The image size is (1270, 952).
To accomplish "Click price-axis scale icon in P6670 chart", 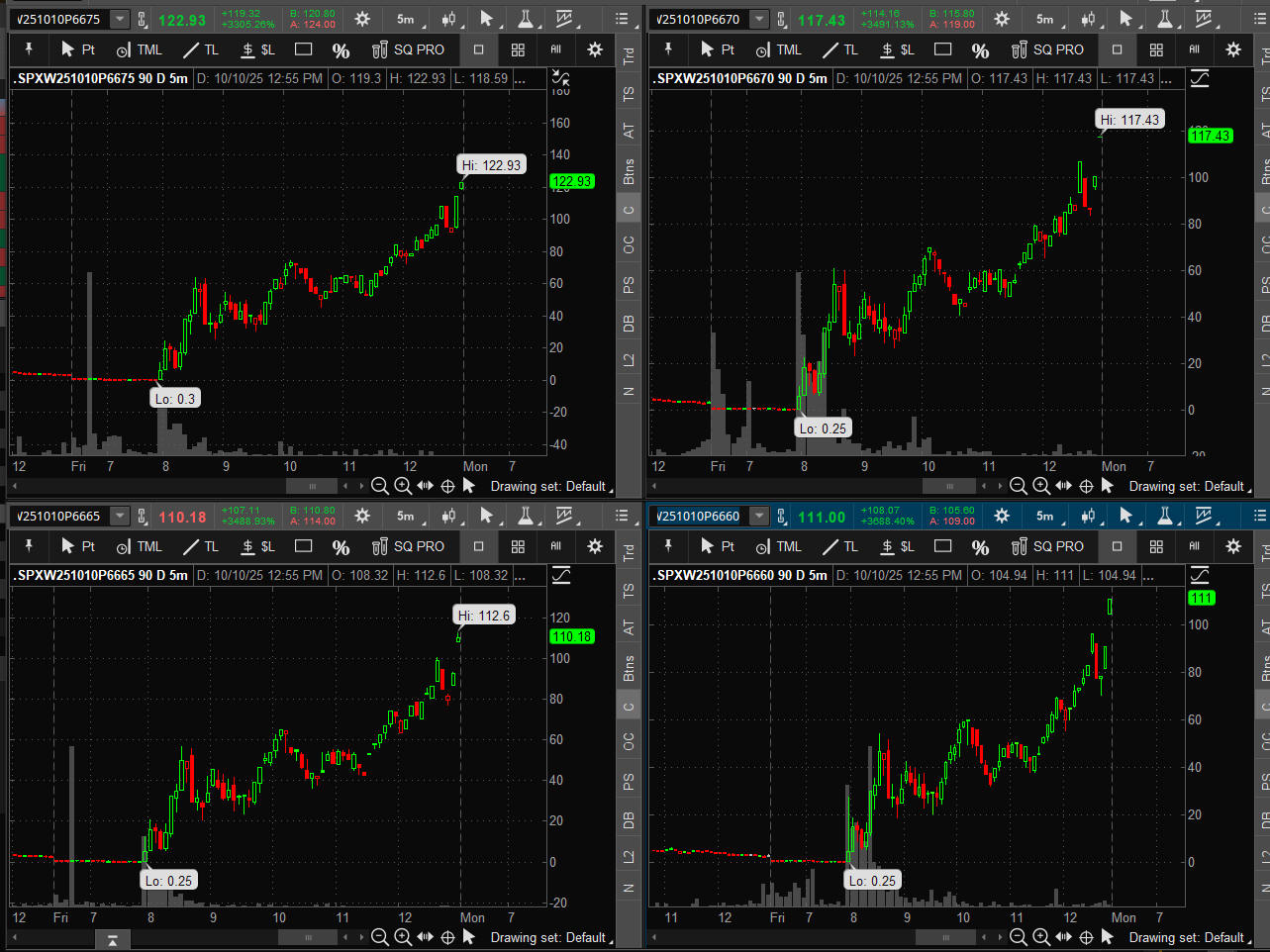I will [1200, 78].
